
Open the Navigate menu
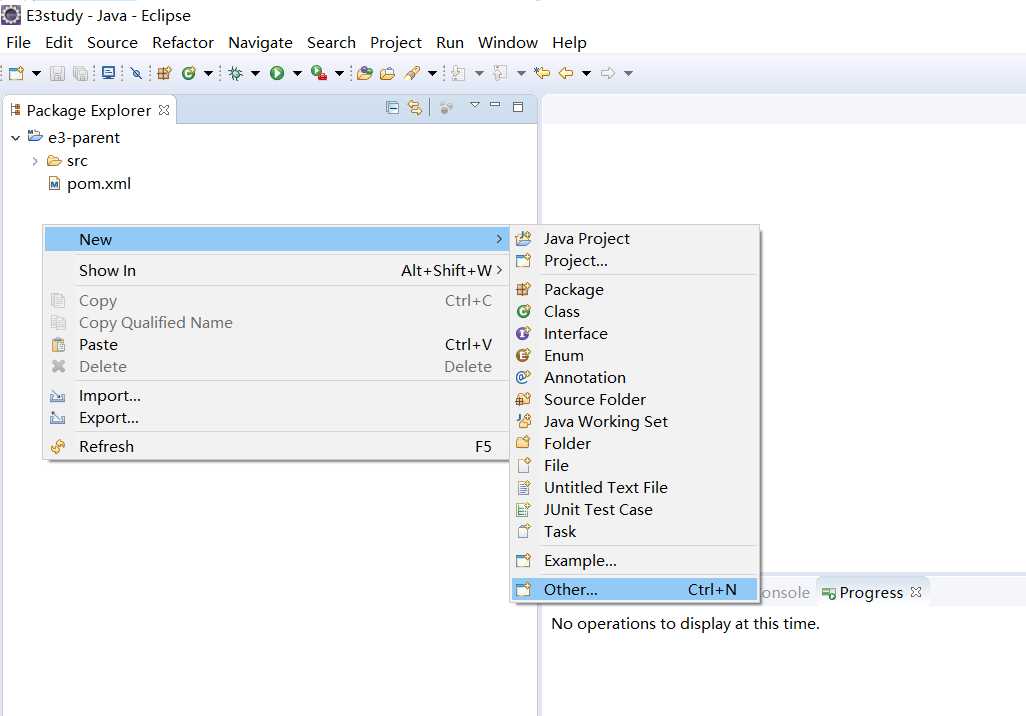[x=260, y=43]
